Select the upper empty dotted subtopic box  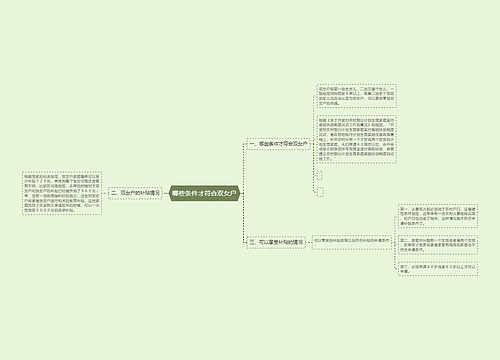pos(320,175)
